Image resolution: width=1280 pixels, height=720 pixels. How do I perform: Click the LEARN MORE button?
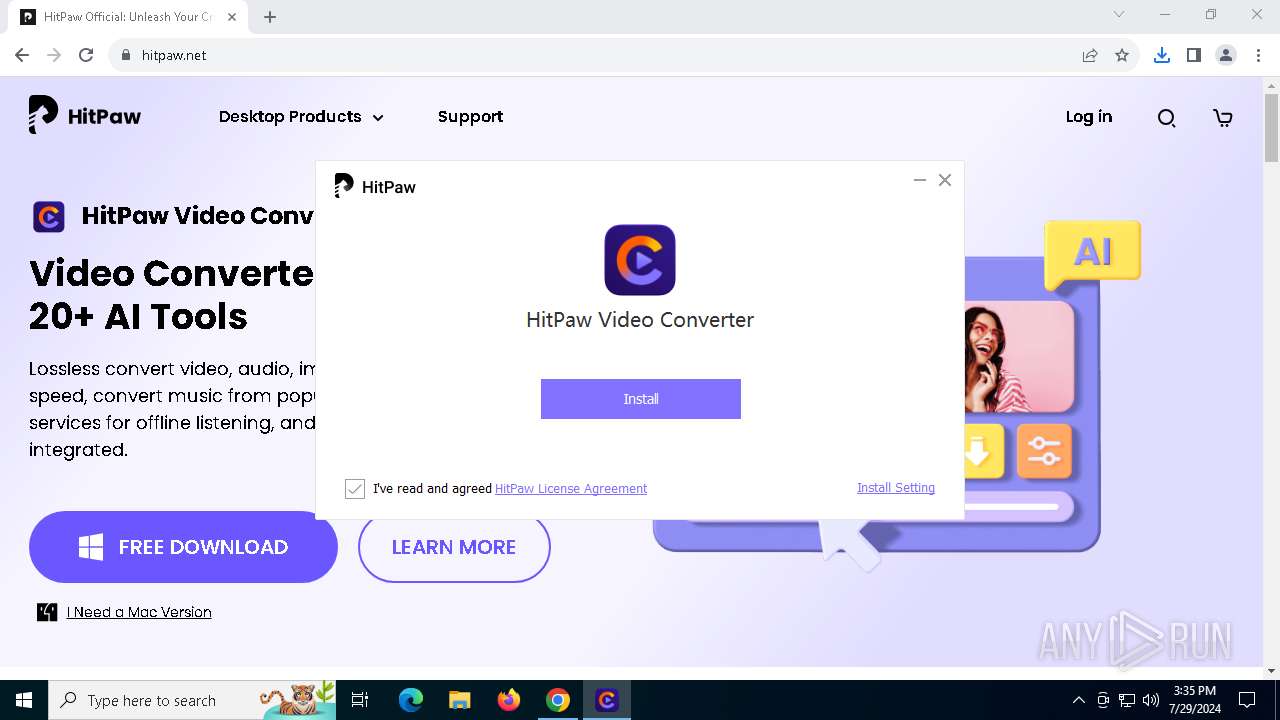[x=454, y=547]
